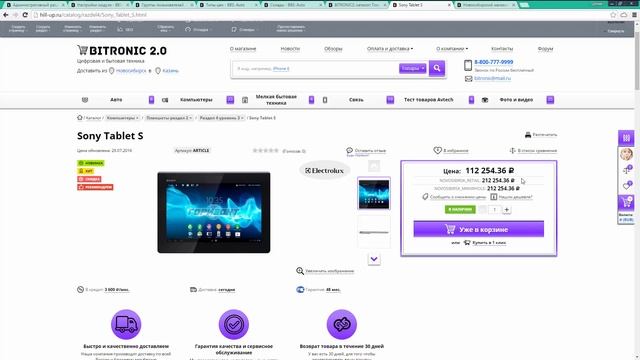
Task: Select the second tablet side-view thumbnail
Action: click(x=374, y=232)
